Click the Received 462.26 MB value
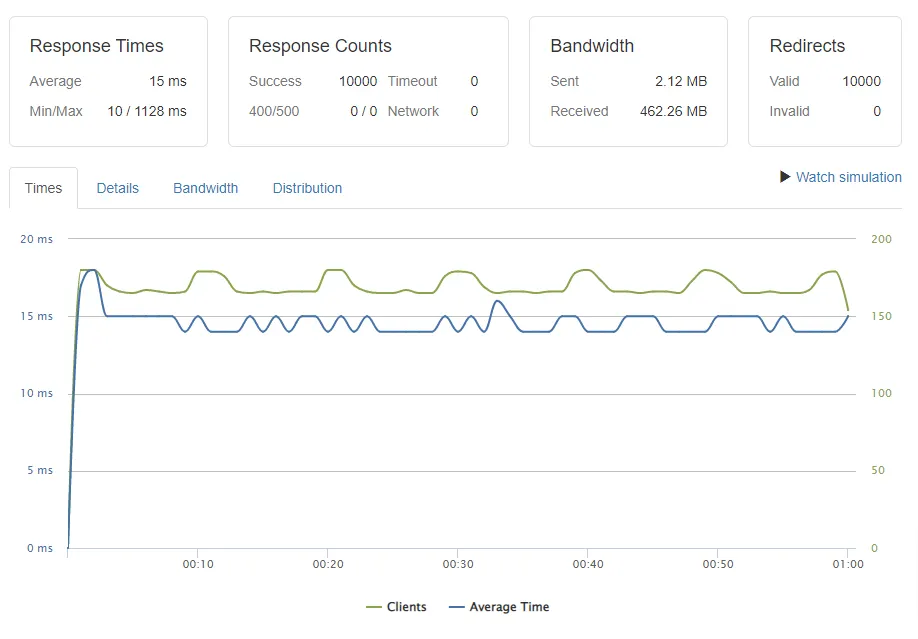Viewport: 918px width, 639px height. click(673, 111)
